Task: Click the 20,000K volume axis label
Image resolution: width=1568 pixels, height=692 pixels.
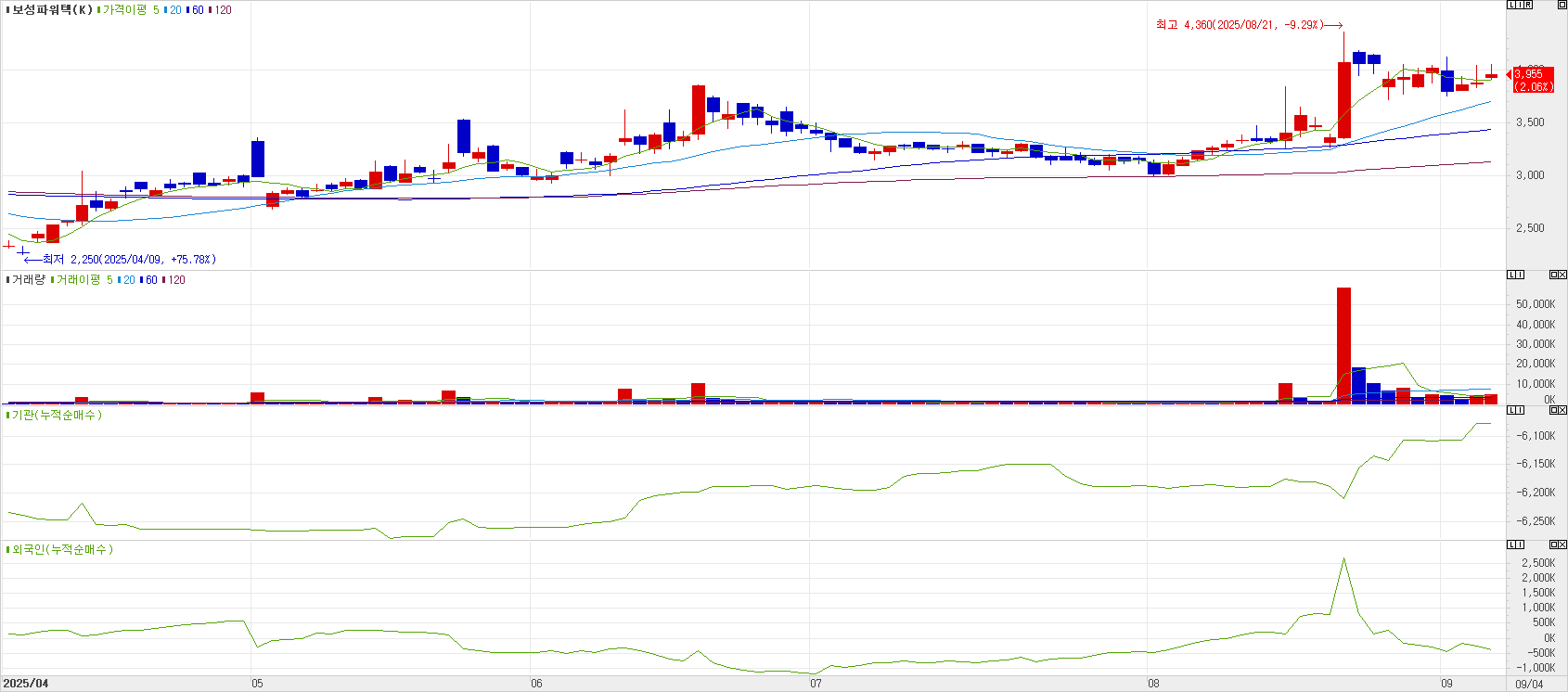Action: tap(1536, 364)
